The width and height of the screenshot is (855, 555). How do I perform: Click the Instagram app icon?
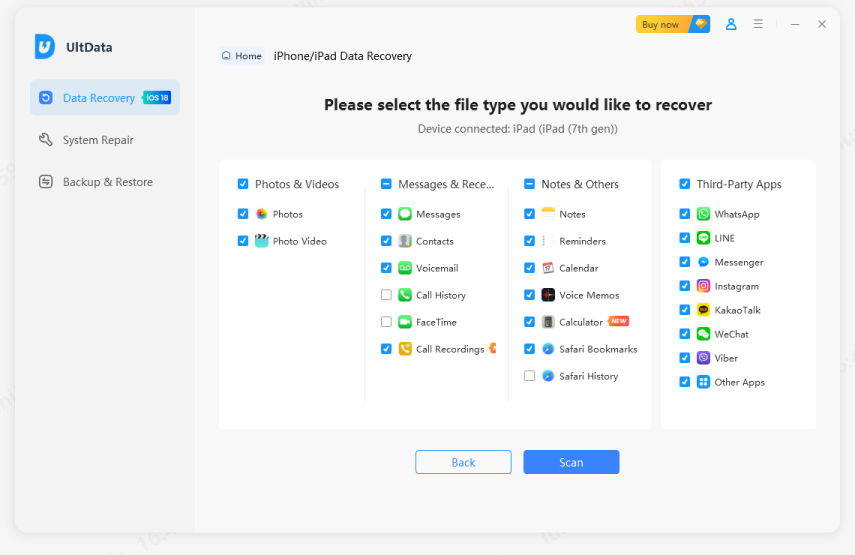pos(704,286)
